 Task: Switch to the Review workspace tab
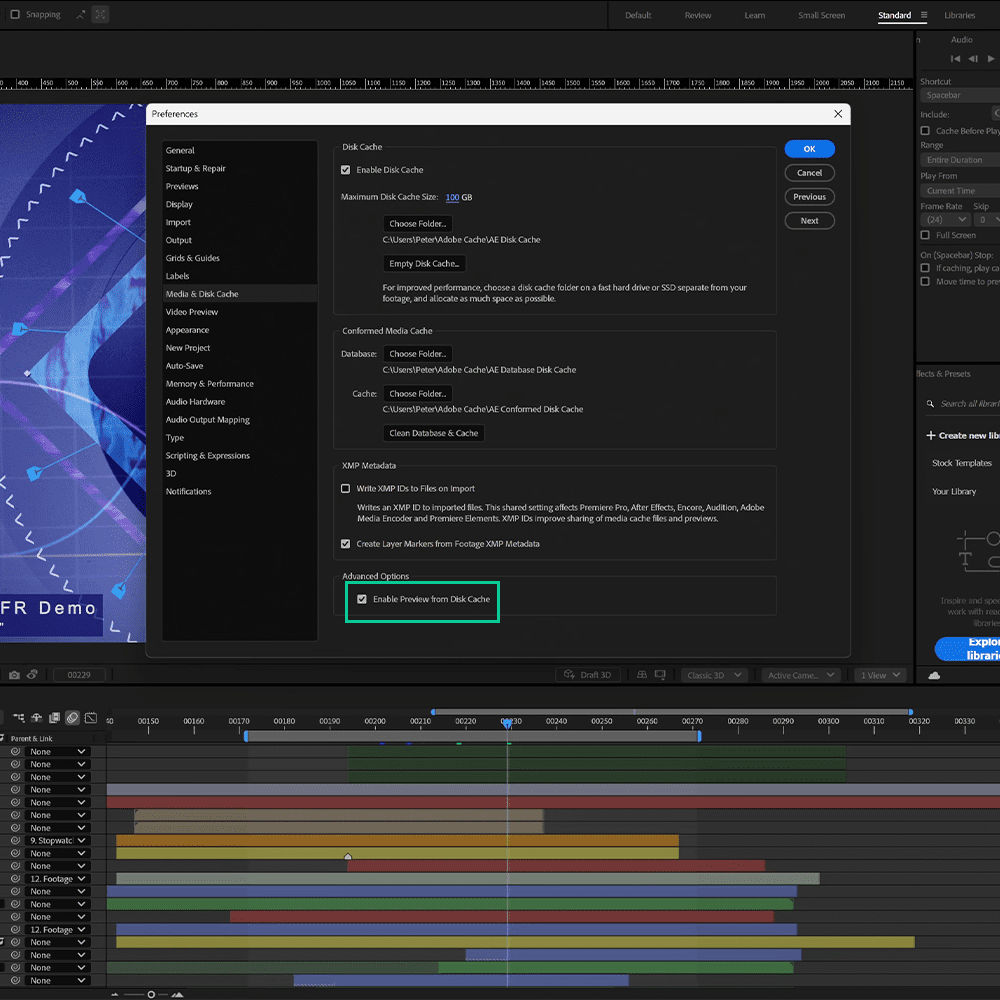point(698,15)
